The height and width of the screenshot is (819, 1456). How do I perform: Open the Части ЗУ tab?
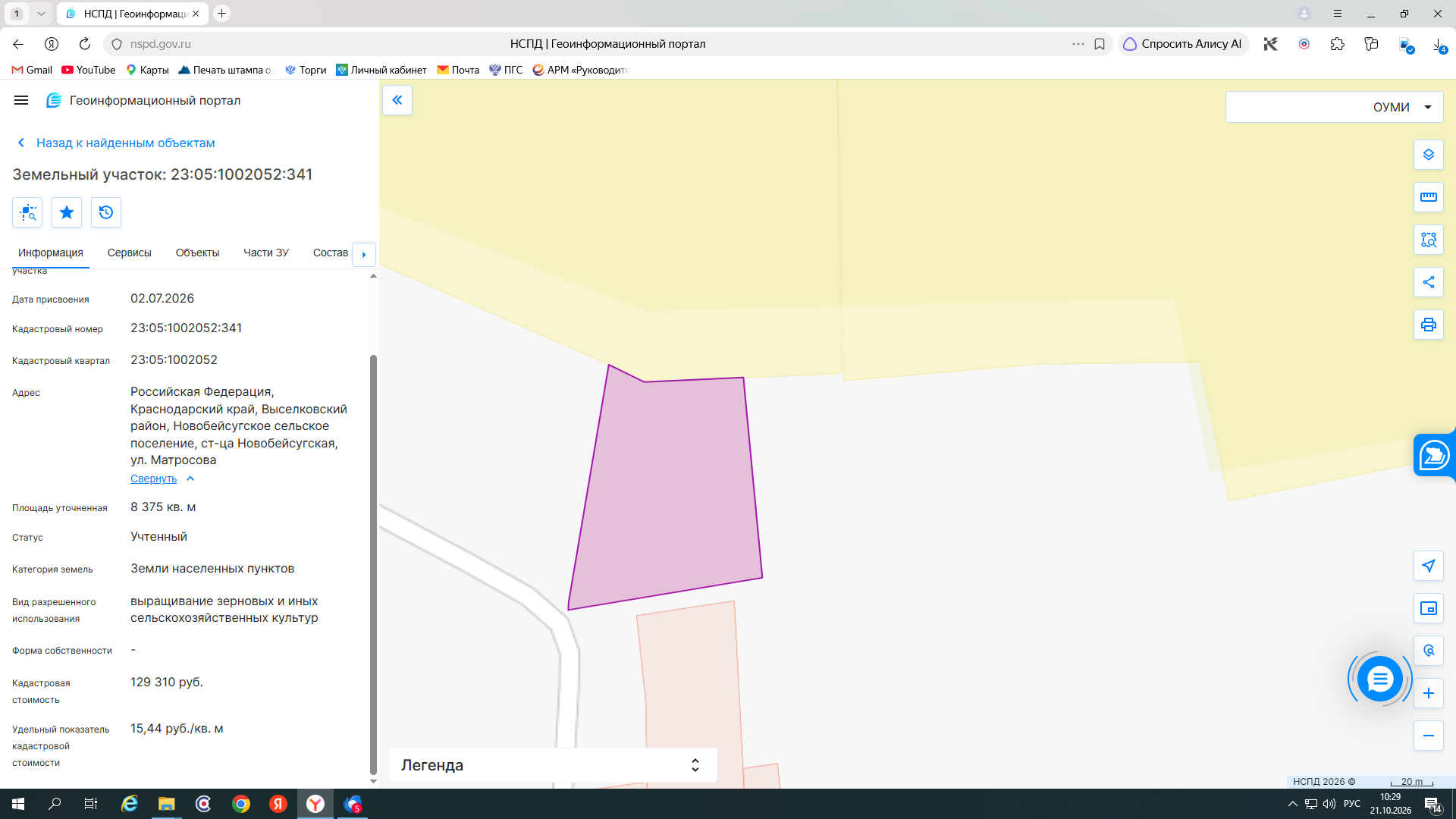click(x=266, y=253)
